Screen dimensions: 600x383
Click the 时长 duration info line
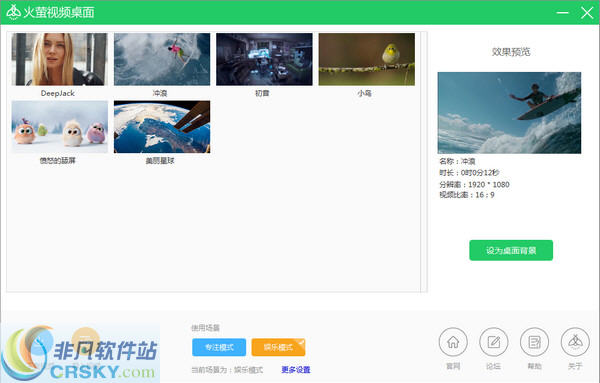click(x=469, y=173)
